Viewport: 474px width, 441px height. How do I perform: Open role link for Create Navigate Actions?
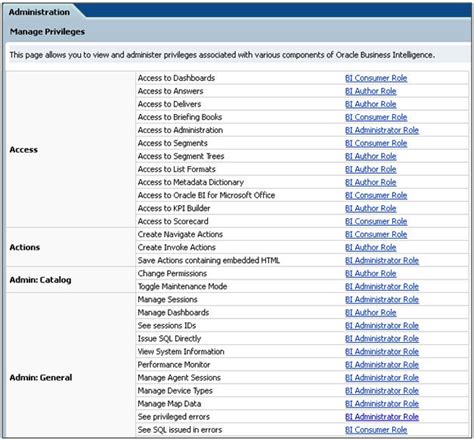(376, 234)
